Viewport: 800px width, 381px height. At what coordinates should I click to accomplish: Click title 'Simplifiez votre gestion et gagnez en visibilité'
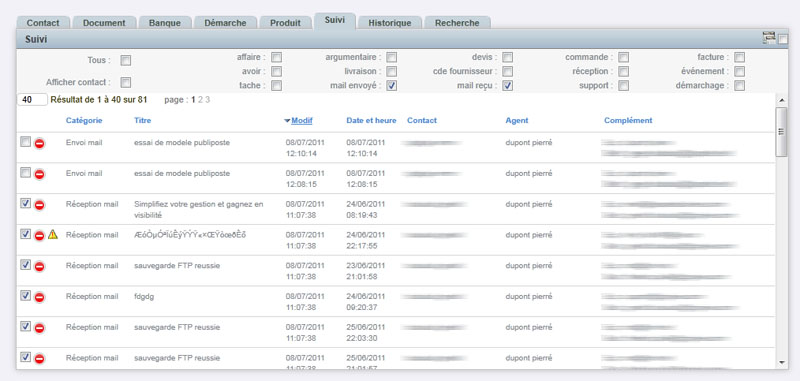(199, 210)
